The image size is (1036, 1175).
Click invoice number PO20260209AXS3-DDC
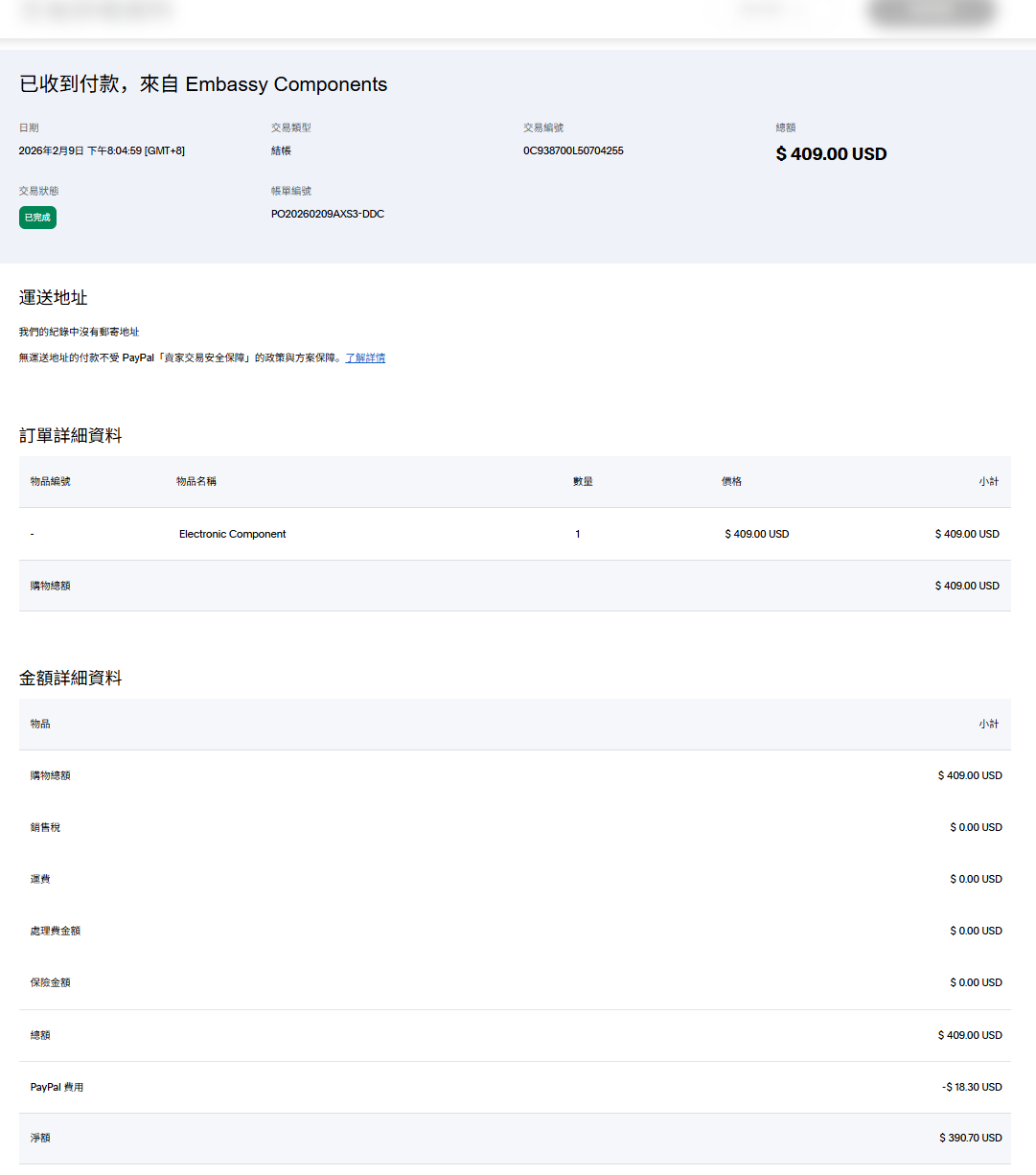tap(327, 214)
